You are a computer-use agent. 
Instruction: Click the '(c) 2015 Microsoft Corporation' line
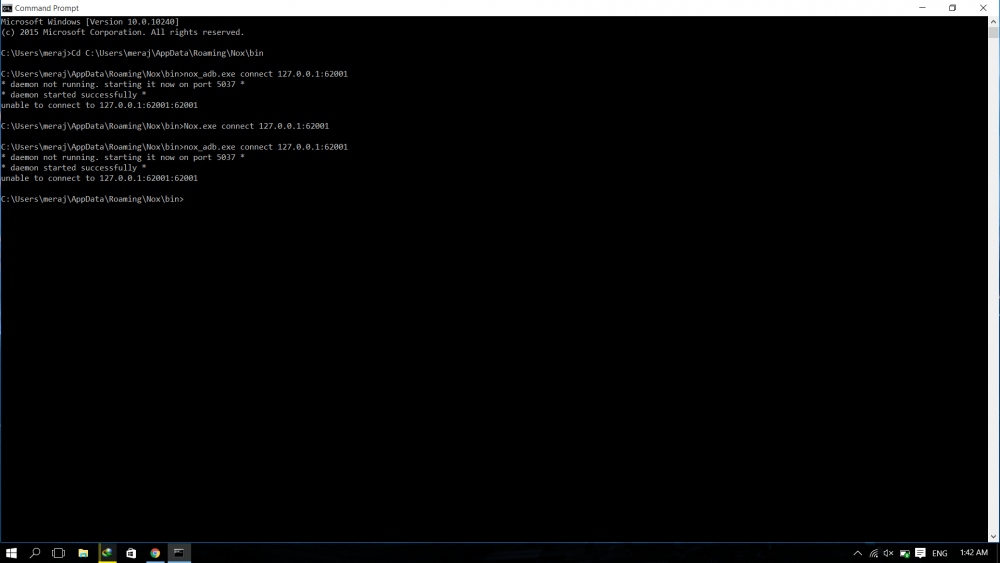122,32
